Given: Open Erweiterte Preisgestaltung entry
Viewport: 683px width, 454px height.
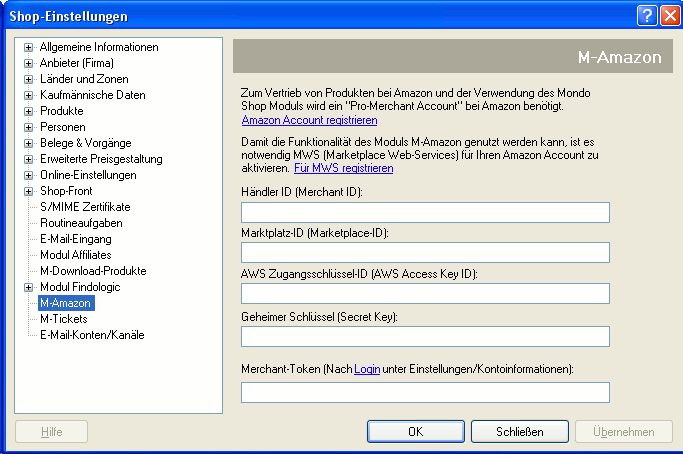Looking at the screenshot, I should (x=101, y=159).
